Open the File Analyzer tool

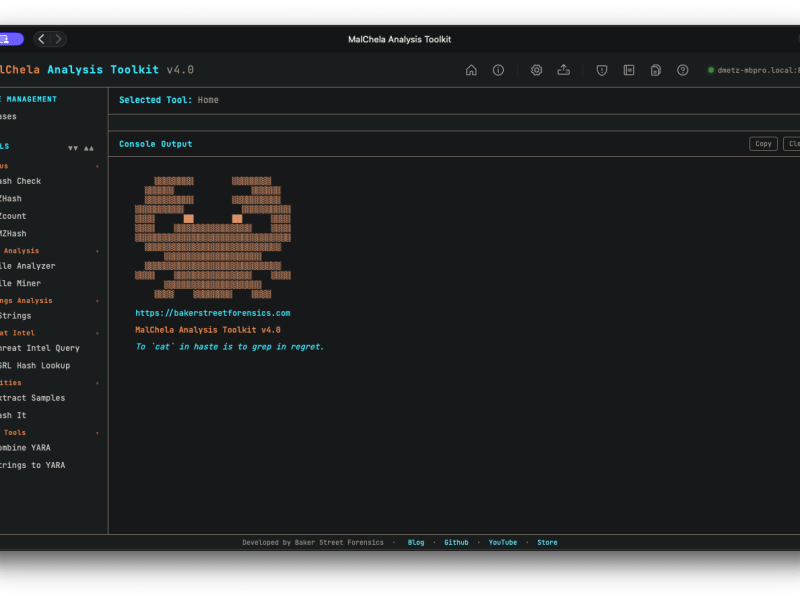[x=28, y=266]
